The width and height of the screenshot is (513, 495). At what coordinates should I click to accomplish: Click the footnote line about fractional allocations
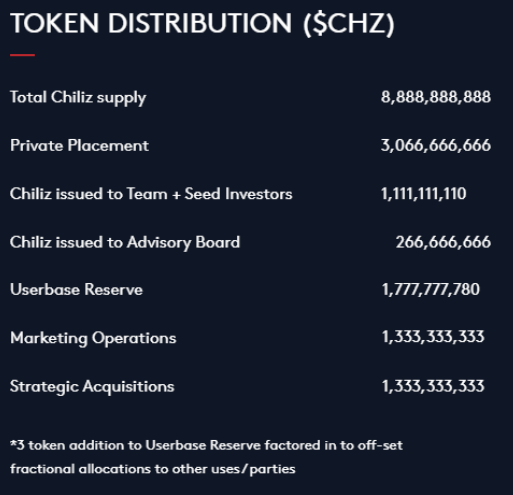(153, 469)
